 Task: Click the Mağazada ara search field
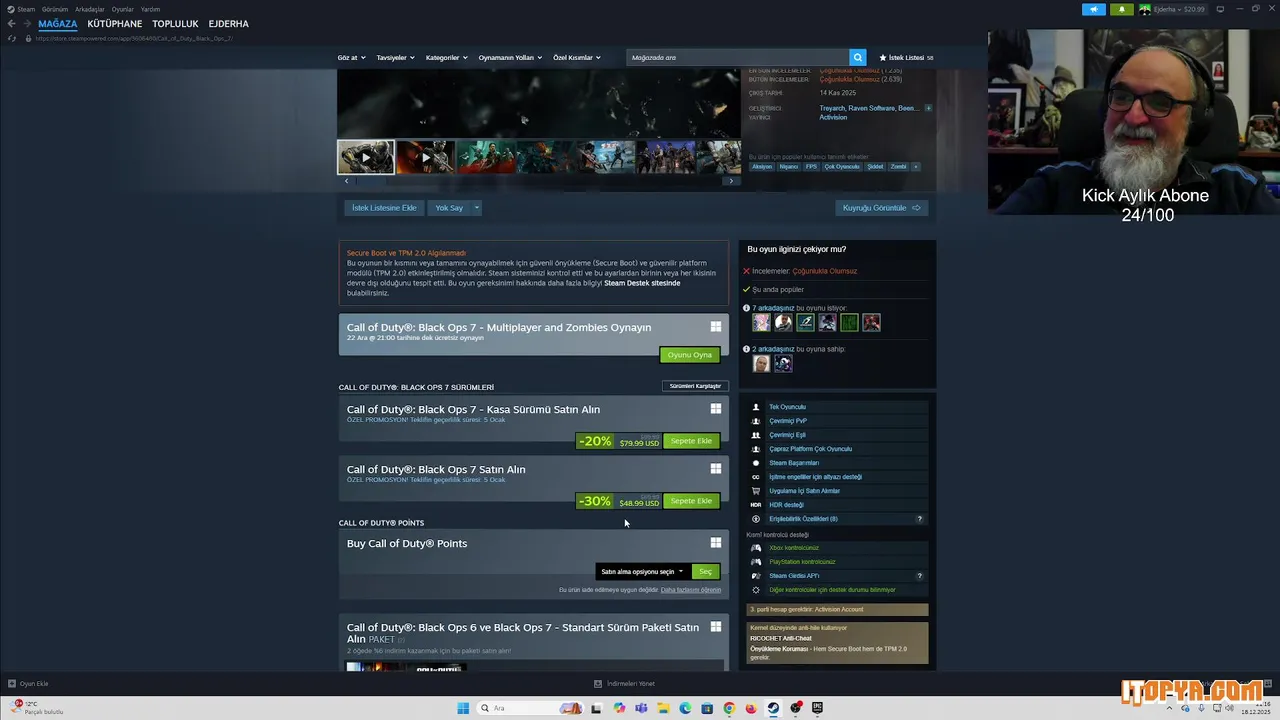tap(737, 57)
